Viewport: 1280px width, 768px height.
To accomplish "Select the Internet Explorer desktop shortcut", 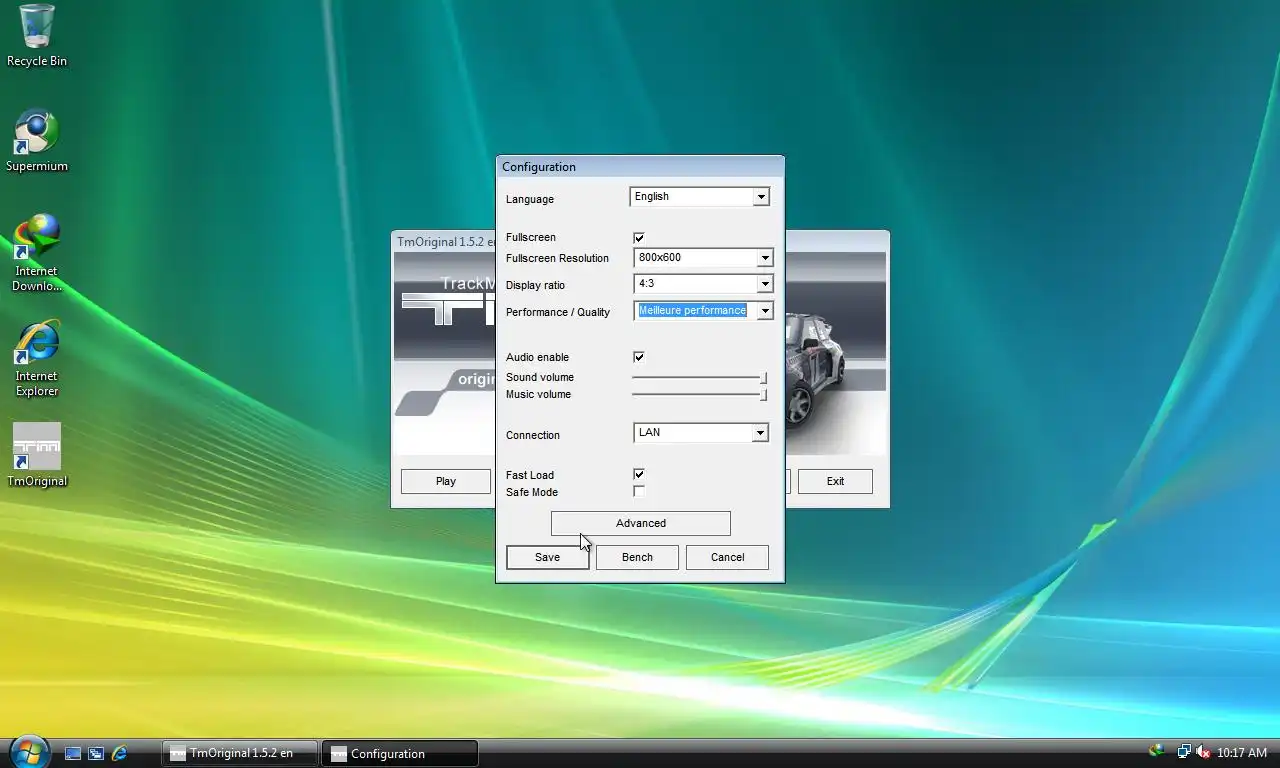I will [37, 358].
